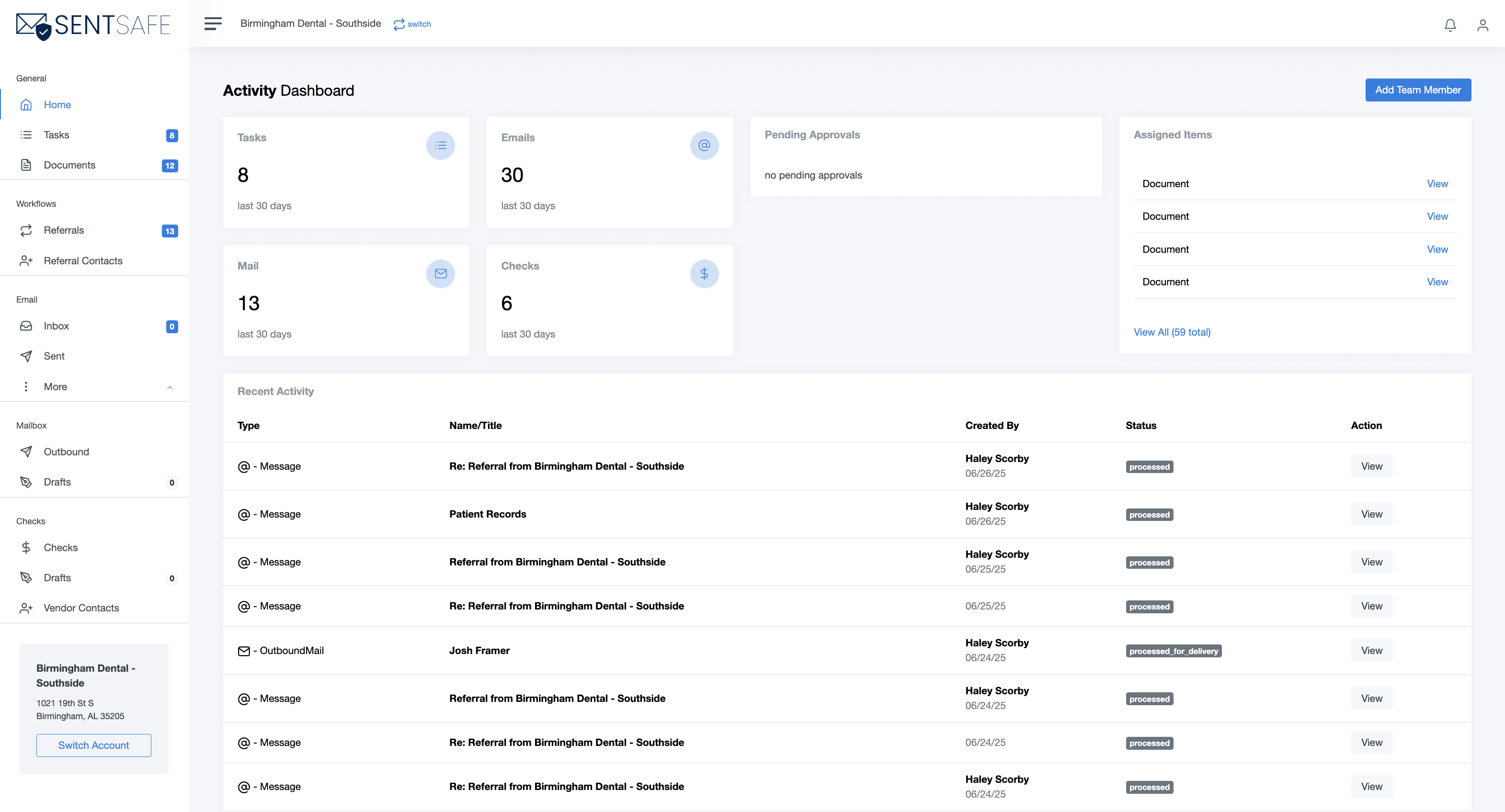Select the Josh Framer name
Screen dimensions: 1505x812
[479, 651]
